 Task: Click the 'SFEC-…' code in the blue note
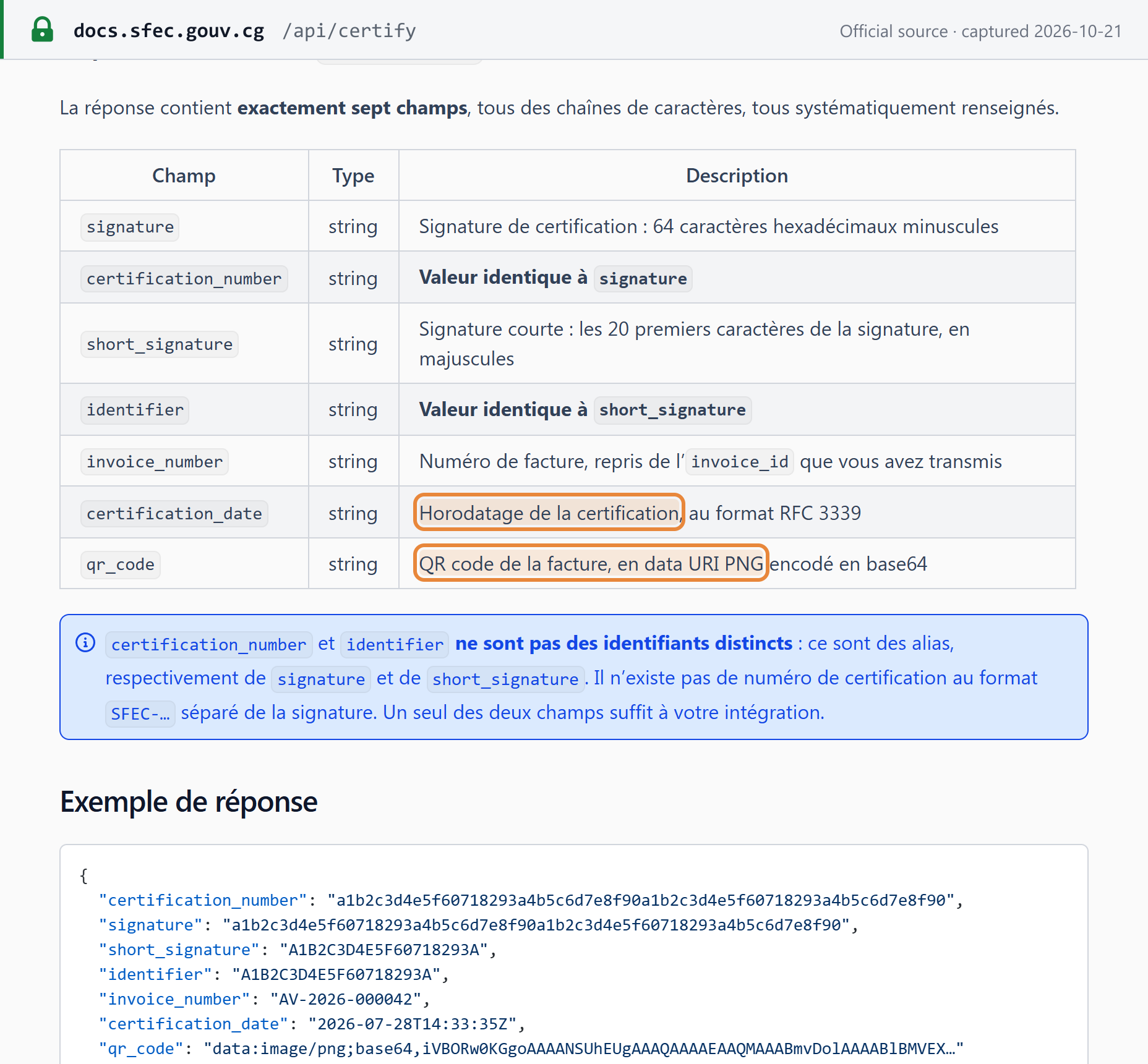point(140,713)
